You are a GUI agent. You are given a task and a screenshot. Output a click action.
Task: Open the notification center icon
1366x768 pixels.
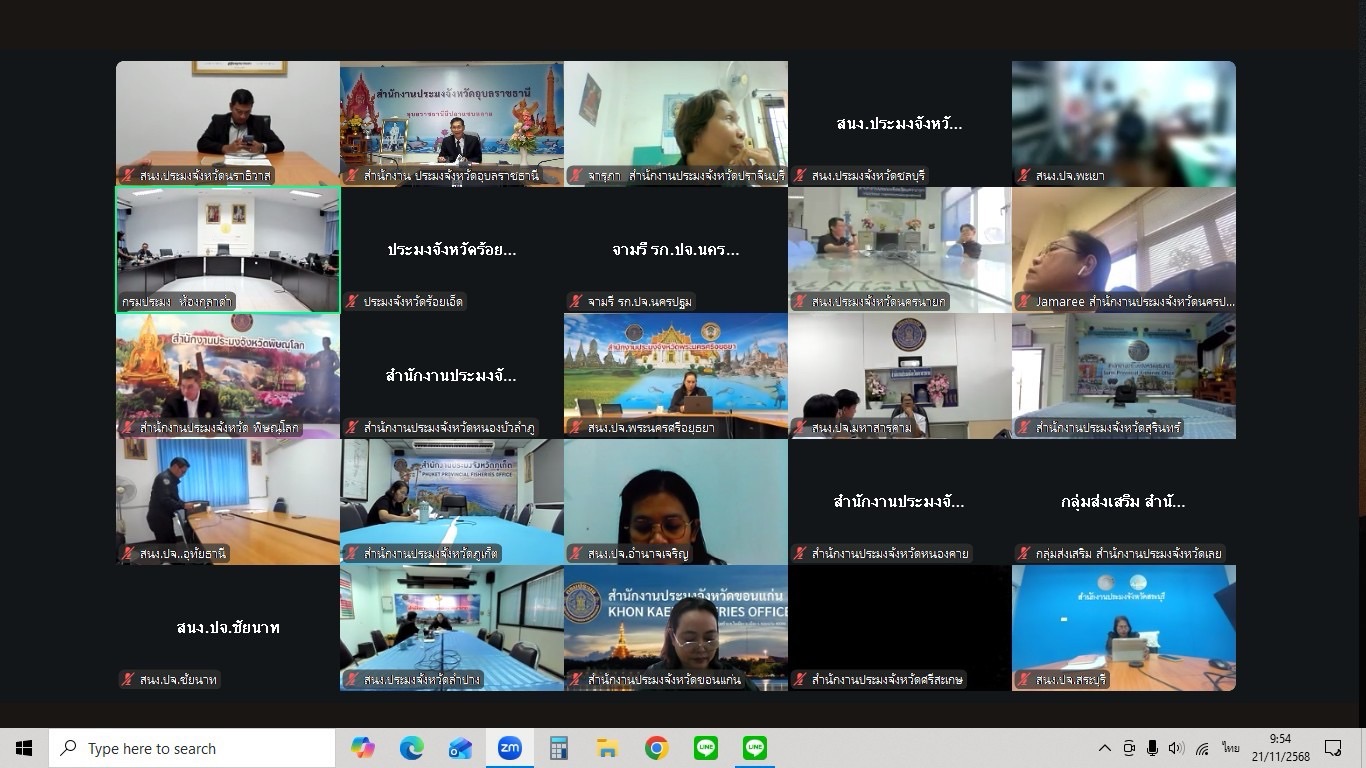[x=1333, y=748]
